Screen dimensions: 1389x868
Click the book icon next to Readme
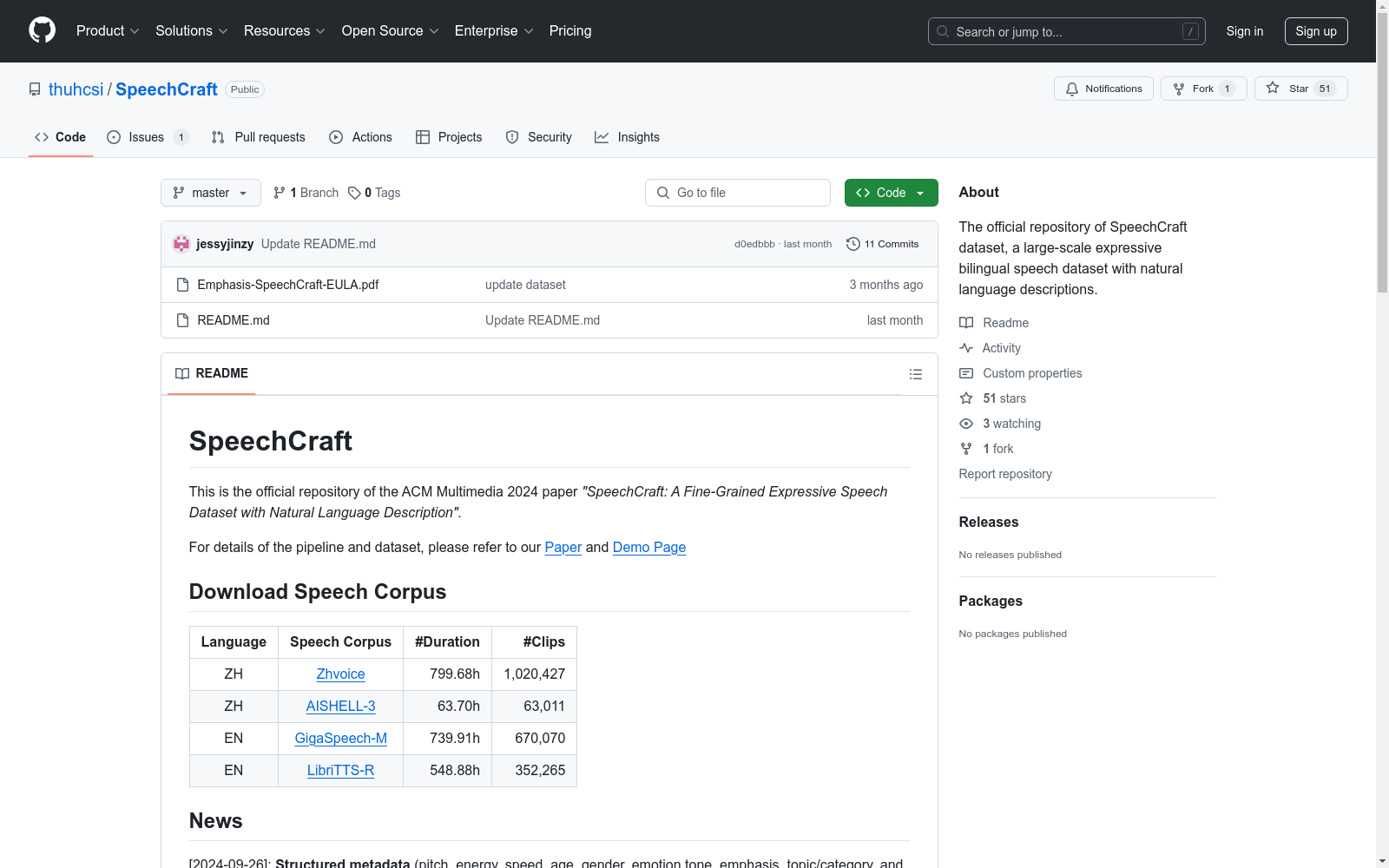point(966,323)
